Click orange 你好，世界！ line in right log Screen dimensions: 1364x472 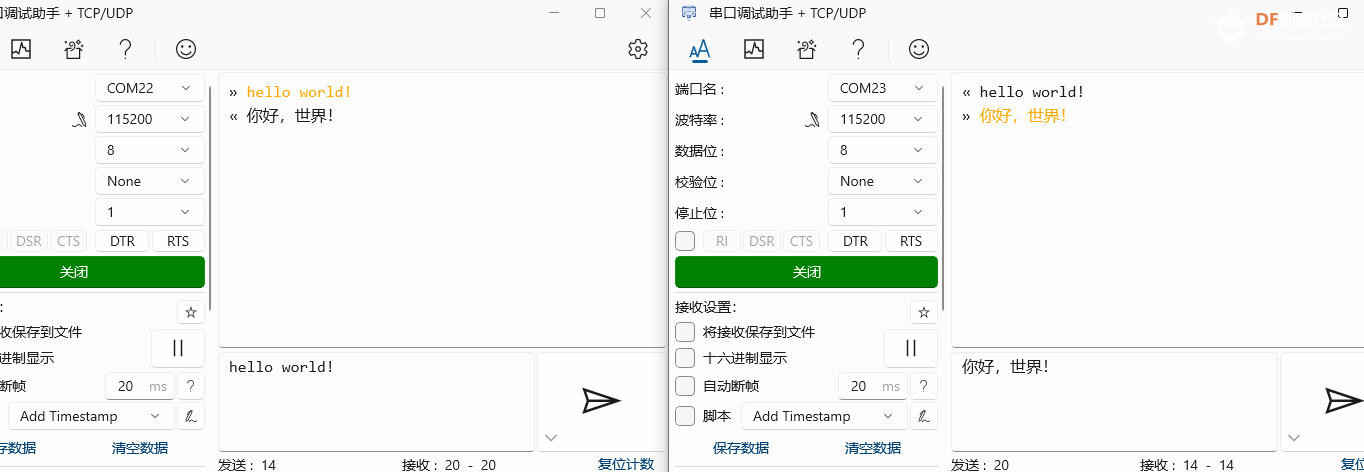[1023, 116]
